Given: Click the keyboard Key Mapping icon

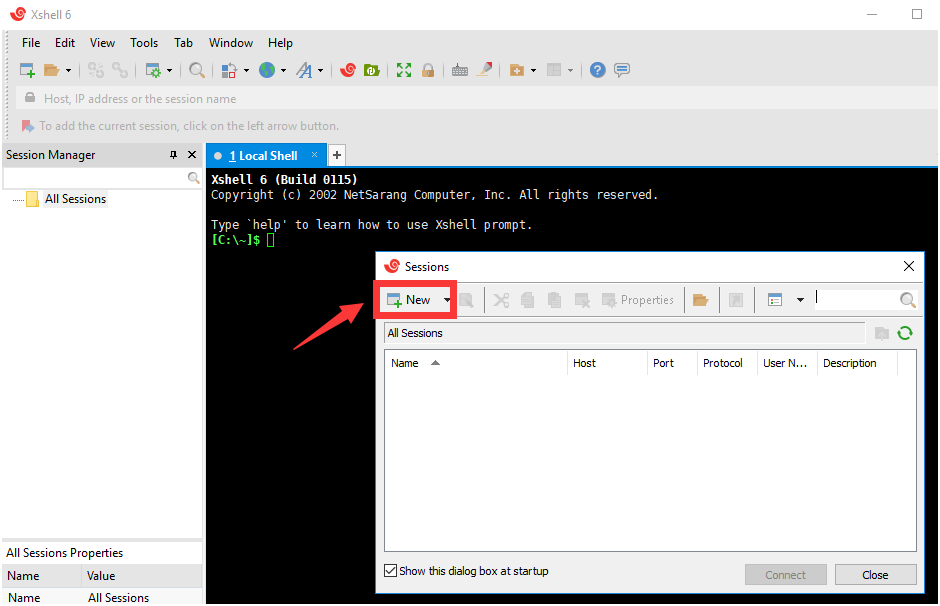Looking at the screenshot, I should pyautogui.click(x=460, y=71).
